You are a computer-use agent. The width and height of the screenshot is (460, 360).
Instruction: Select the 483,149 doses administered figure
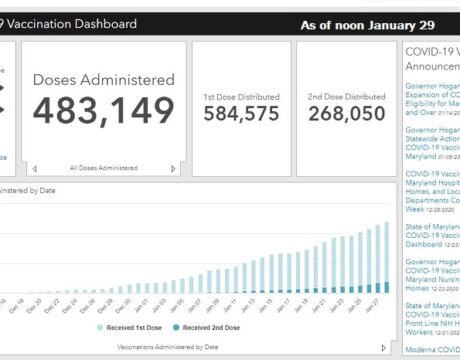click(104, 111)
